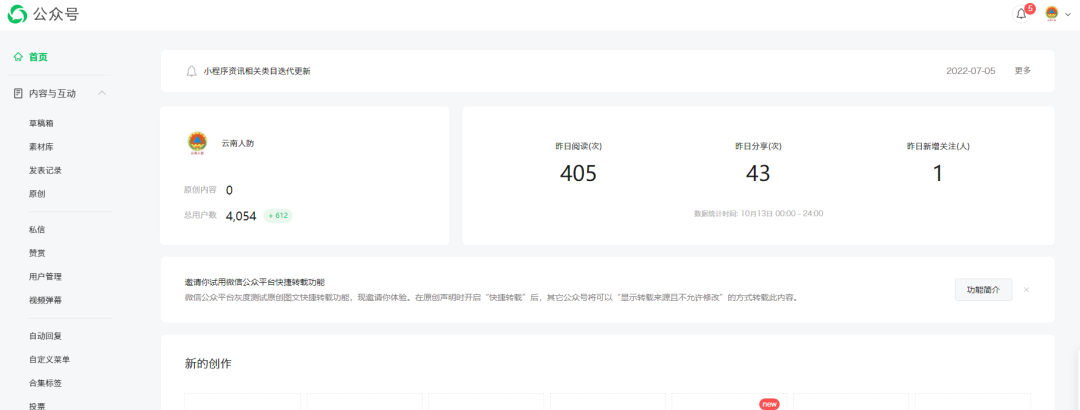The width and height of the screenshot is (1080, 410).
Task: Click the document icon beside 内容与互动
Action: [x=19, y=93]
